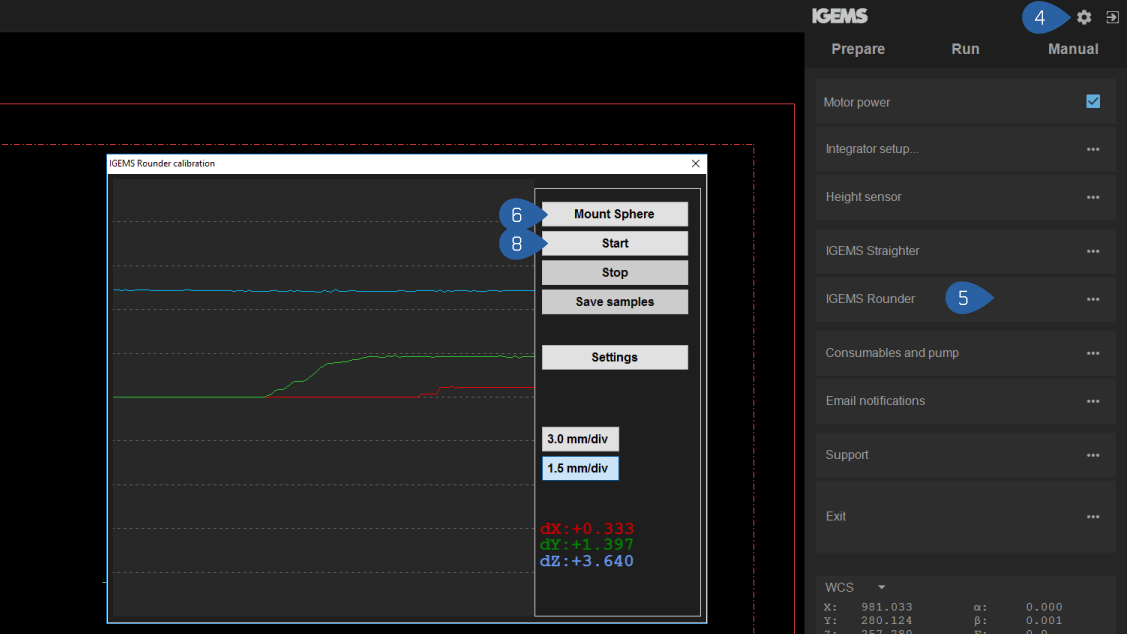Click the Stop button
Screen dimensions: 1127x634
615,273
